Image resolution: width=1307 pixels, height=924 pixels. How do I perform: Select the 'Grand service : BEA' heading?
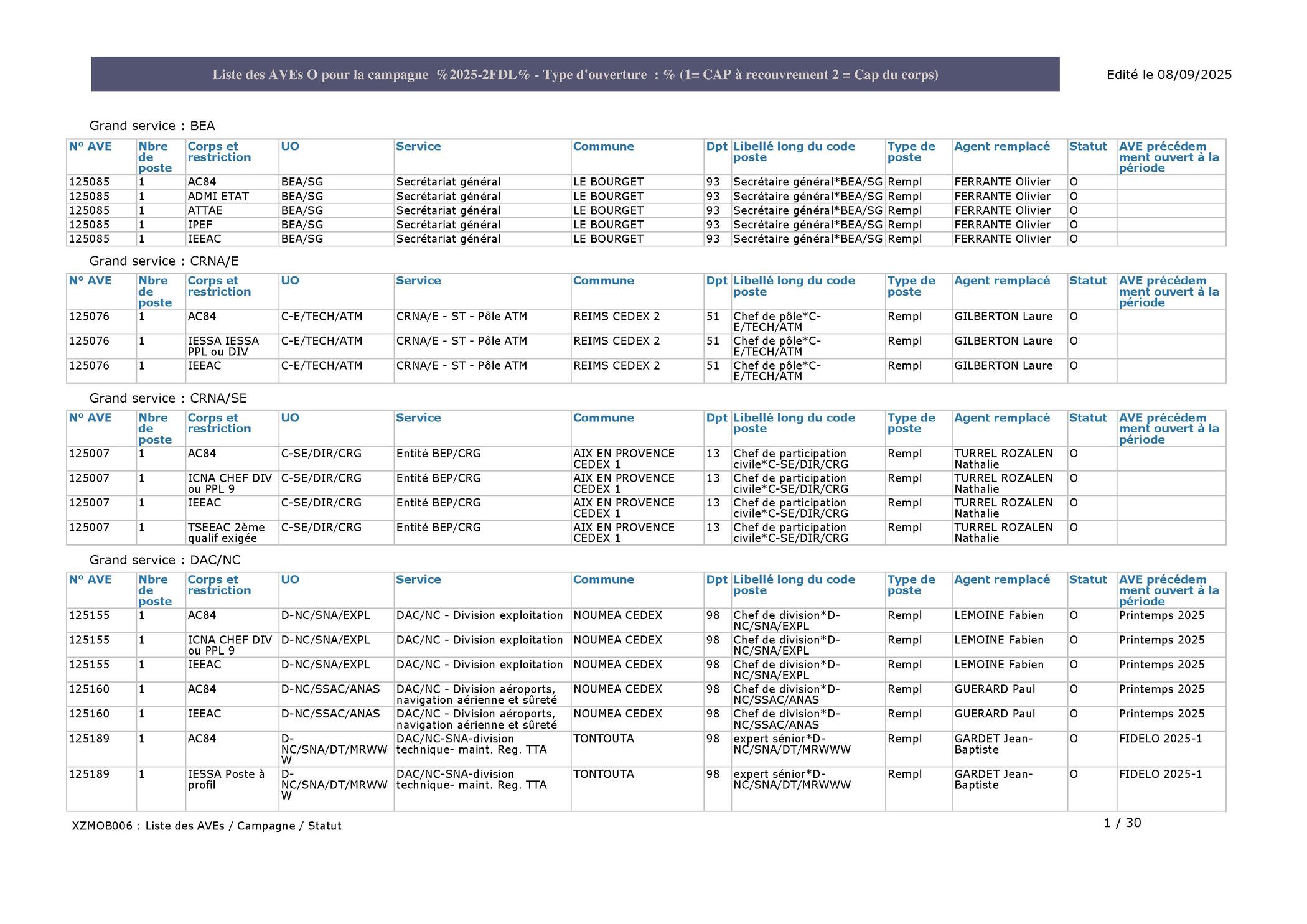(152, 126)
